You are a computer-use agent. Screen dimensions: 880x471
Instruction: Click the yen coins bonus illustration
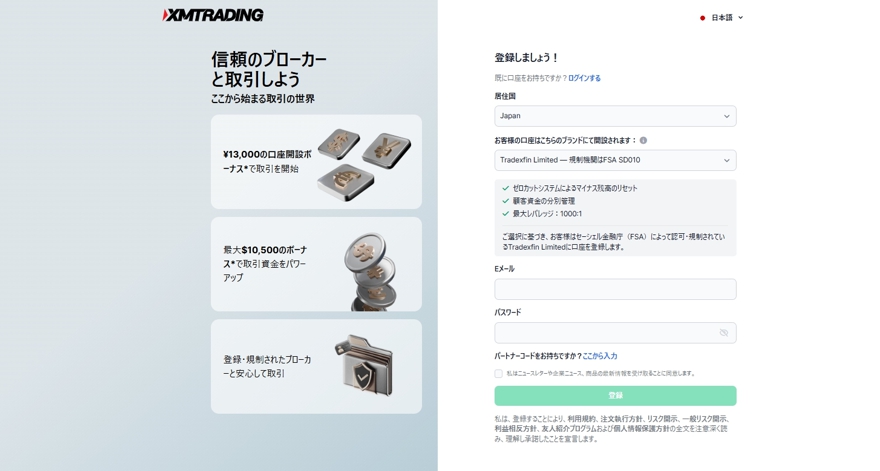pyautogui.click(x=364, y=163)
